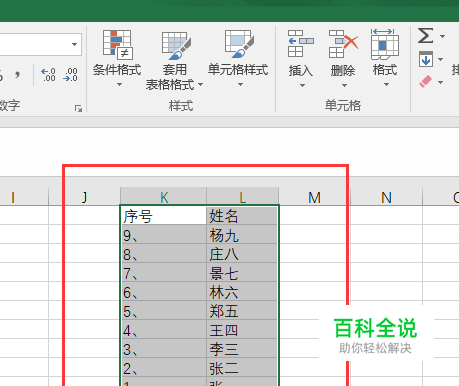Image resolution: width=459 pixels, height=386 pixels.
Task: Click the cell containing 7、
Action: [x=163, y=272]
